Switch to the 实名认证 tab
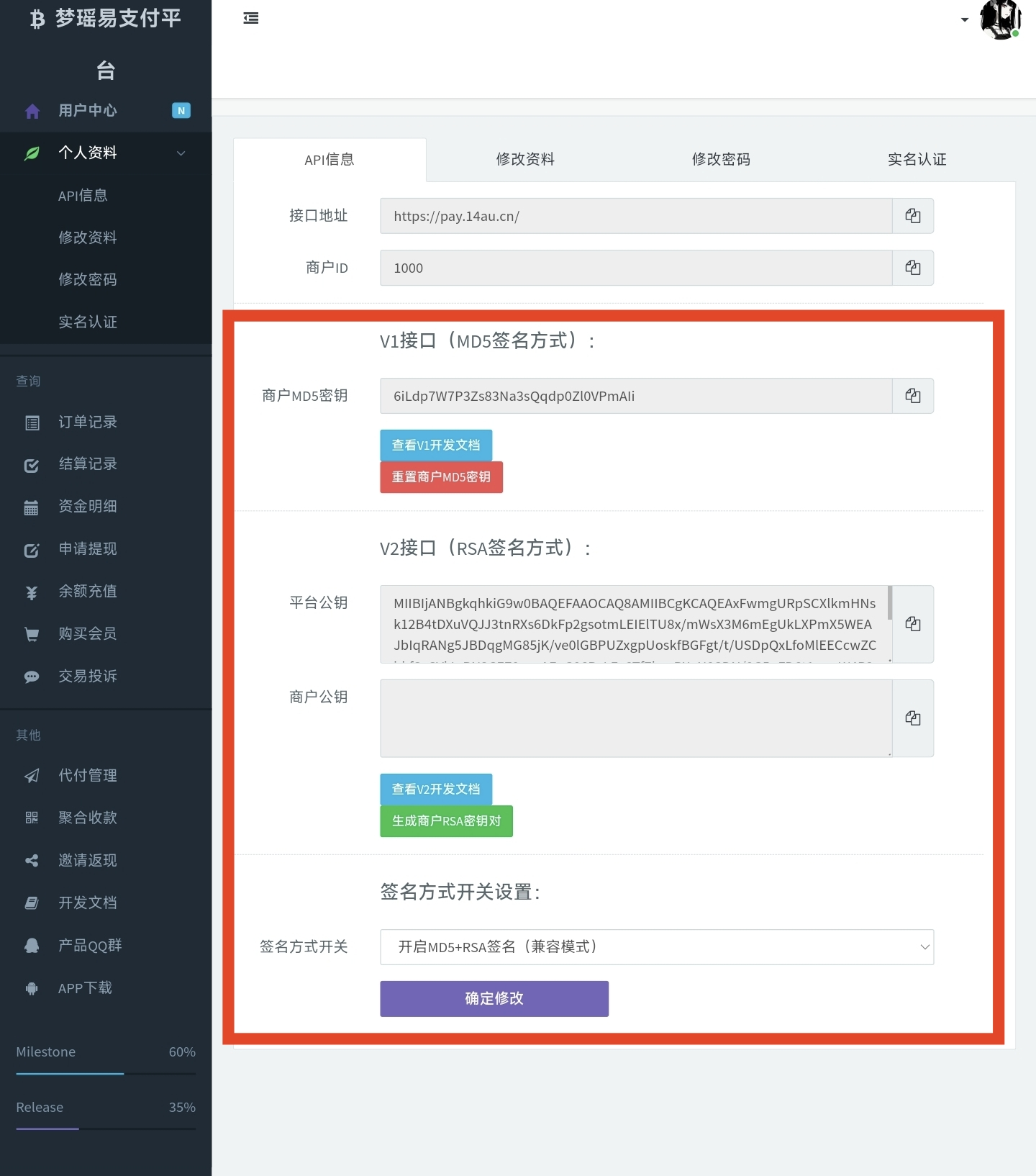The image size is (1036, 1176). [x=917, y=160]
